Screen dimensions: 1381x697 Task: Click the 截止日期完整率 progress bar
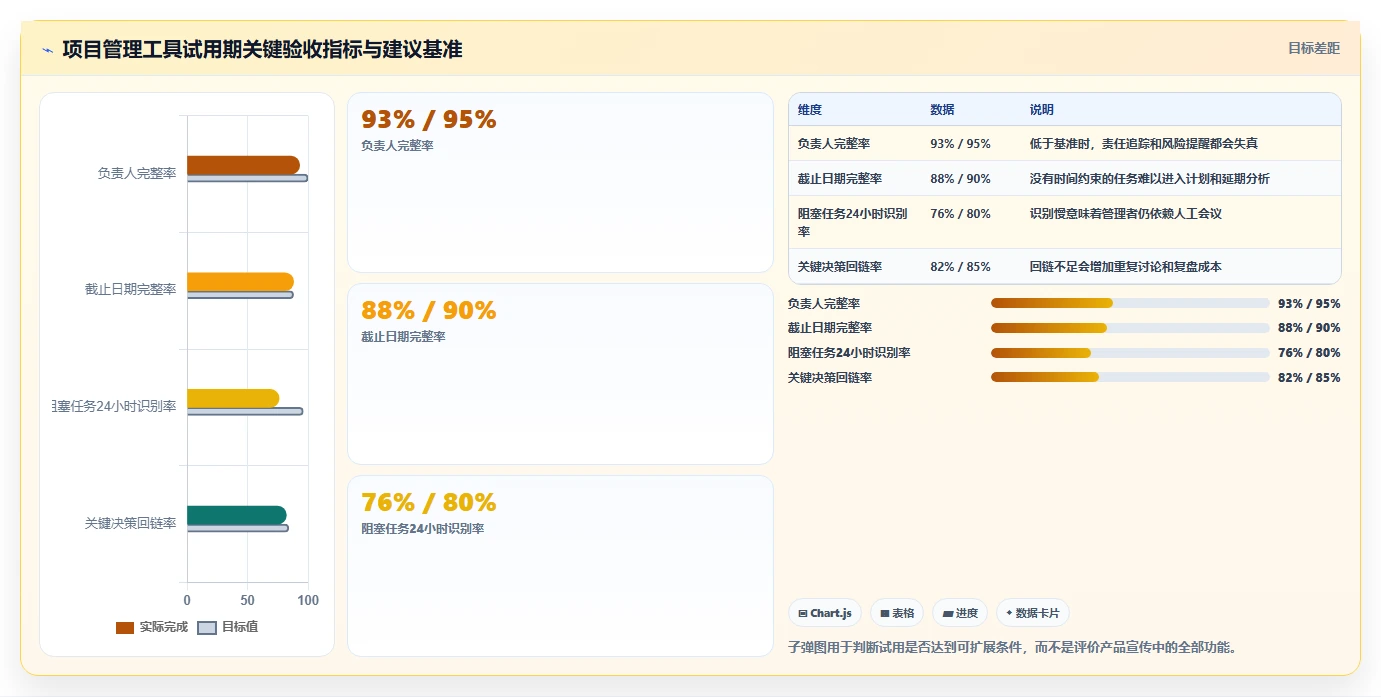1130,328
